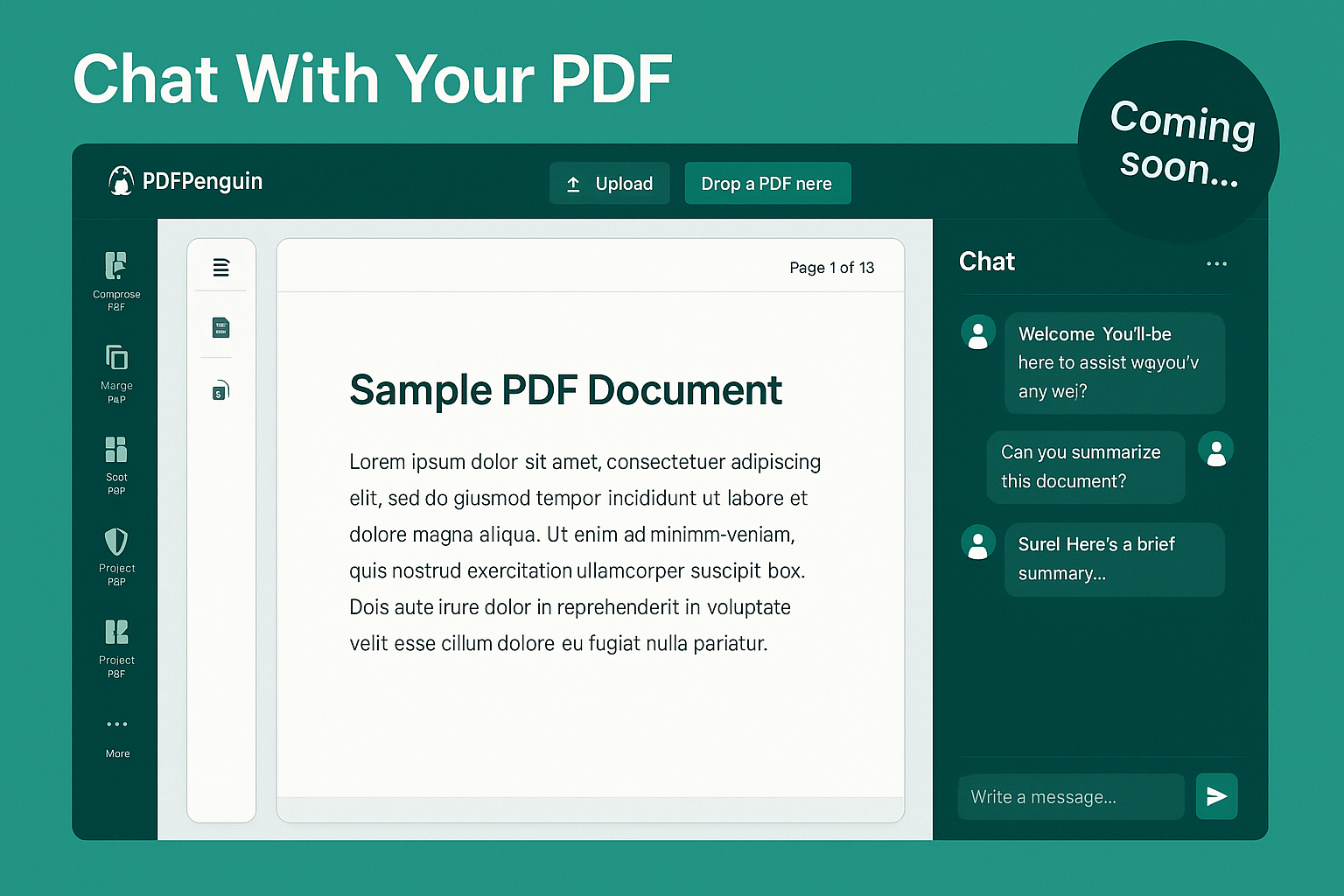
Task: Click the assistant avatar beside the welcome message
Action: pos(977,332)
